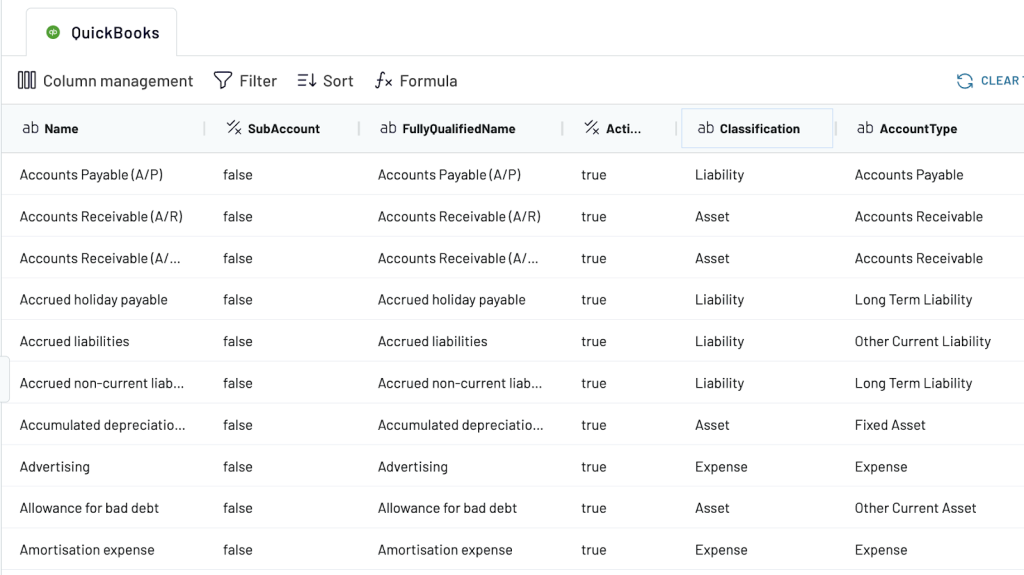
Task: Select the Amortisation expense name cell
Action: 87,550
